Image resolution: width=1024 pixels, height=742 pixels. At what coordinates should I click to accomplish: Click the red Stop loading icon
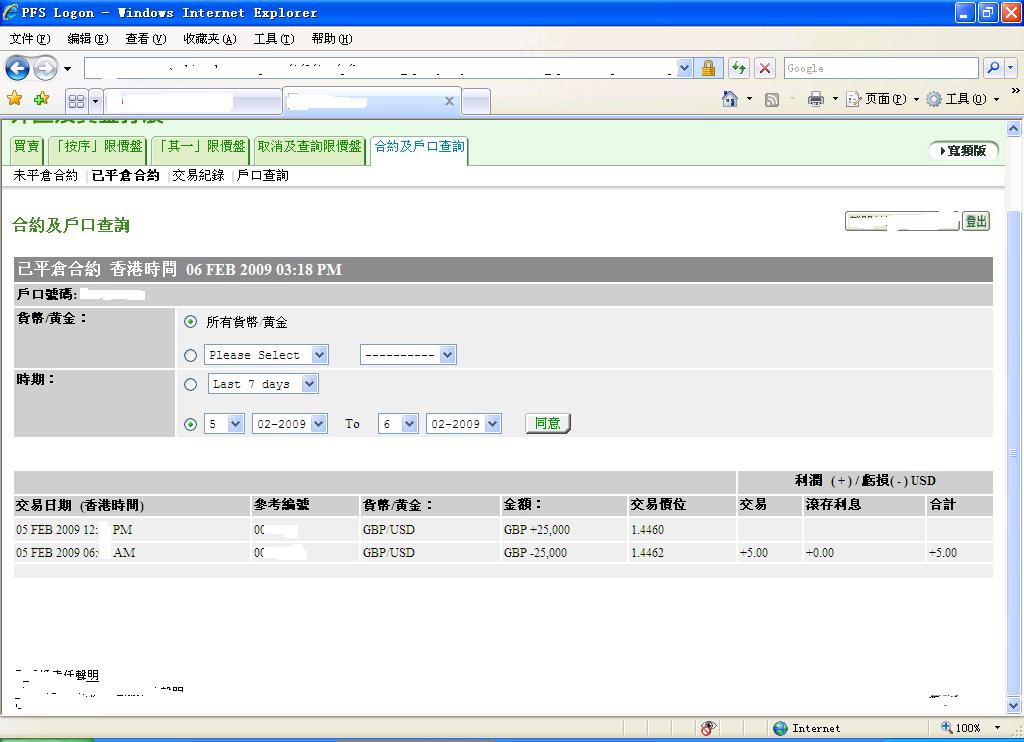(x=765, y=68)
